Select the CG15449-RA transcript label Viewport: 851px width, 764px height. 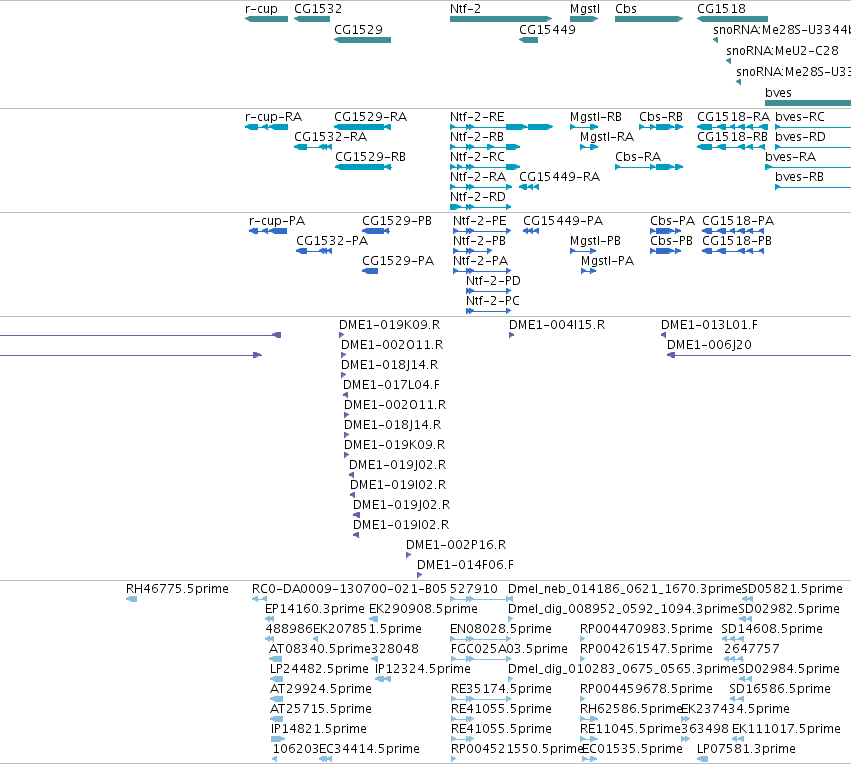[x=560, y=177]
